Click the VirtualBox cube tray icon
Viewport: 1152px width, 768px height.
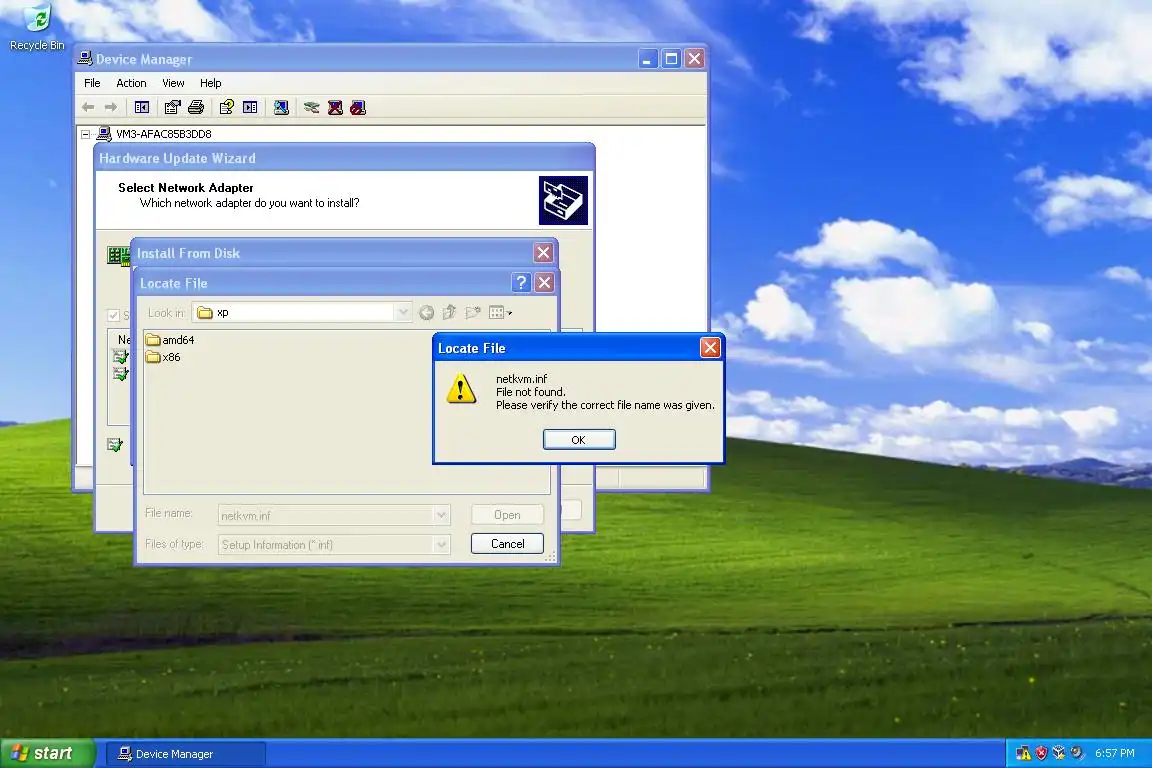pyautogui.click(x=1059, y=753)
